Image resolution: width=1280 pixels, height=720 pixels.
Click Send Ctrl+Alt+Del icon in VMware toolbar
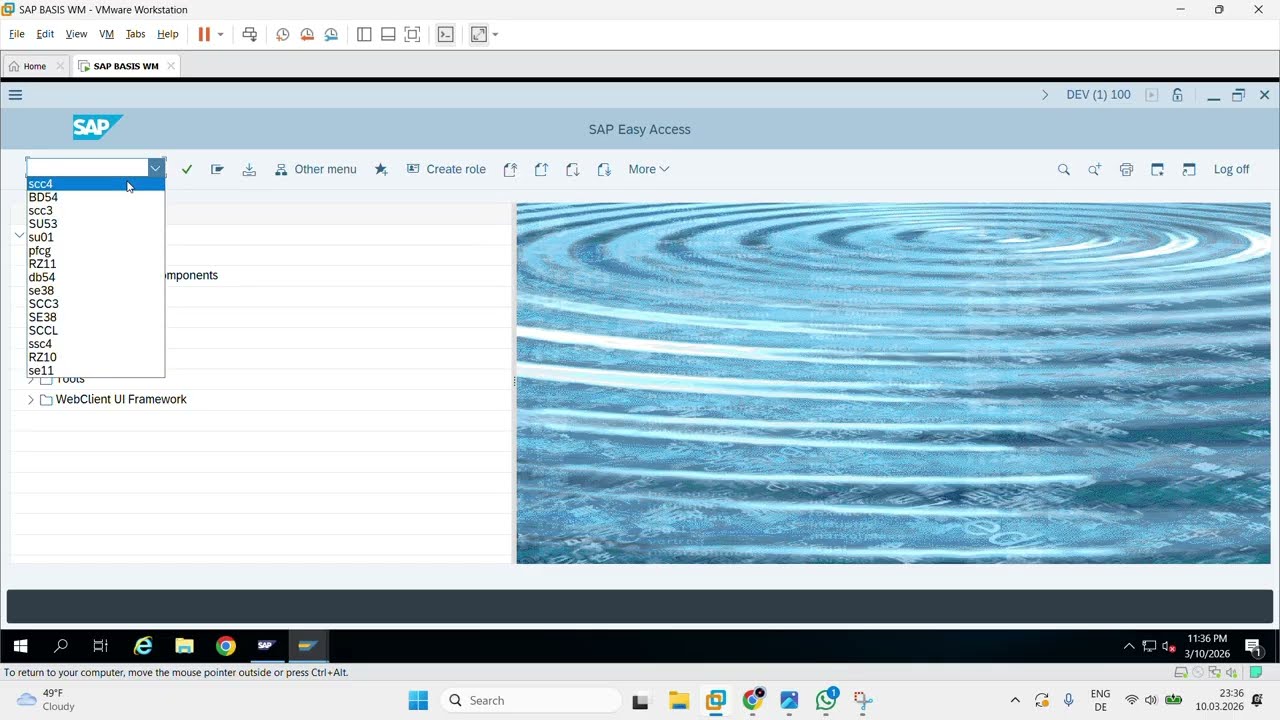250,34
